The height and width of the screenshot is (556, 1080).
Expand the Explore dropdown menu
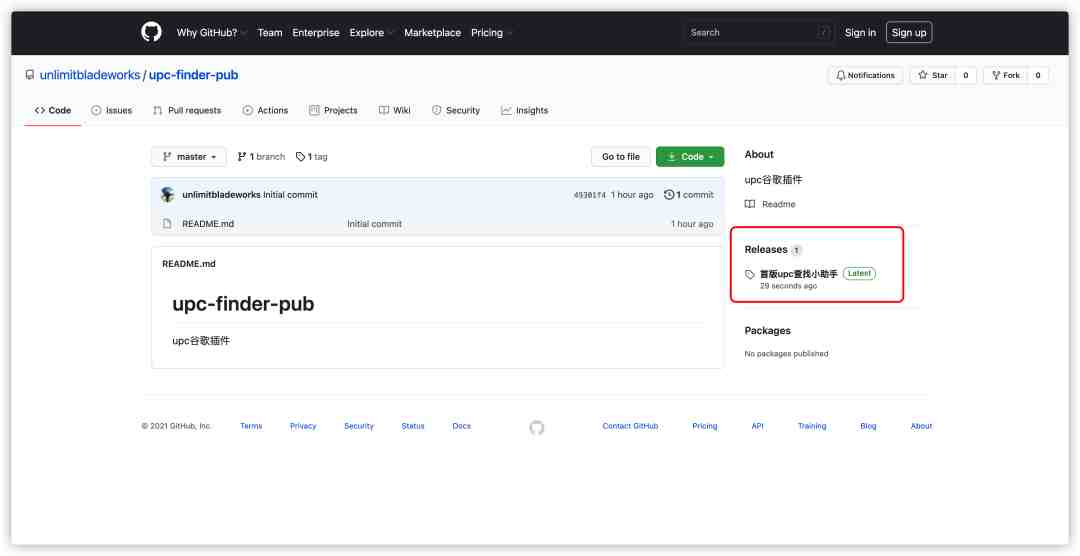pyautogui.click(x=371, y=32)
